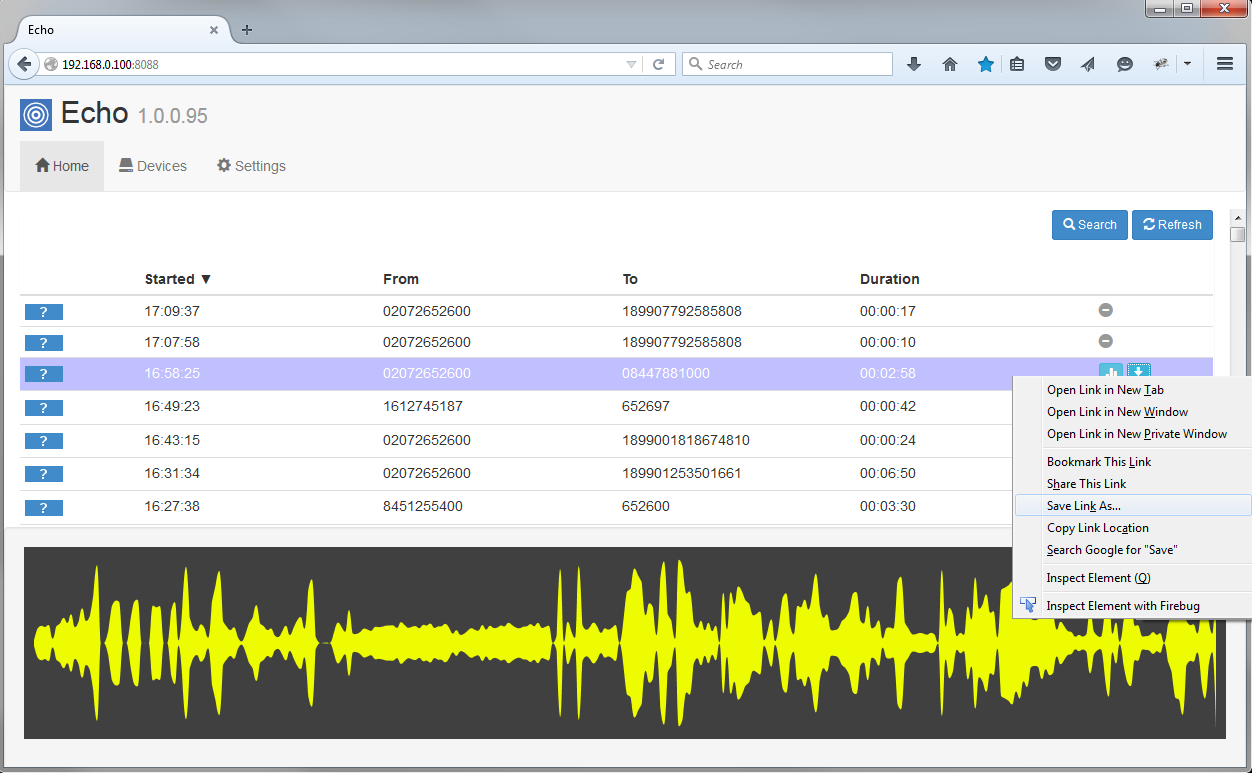Click the blue Search button
This screenshot has width=1252, height=773.
coord(1090,225)
